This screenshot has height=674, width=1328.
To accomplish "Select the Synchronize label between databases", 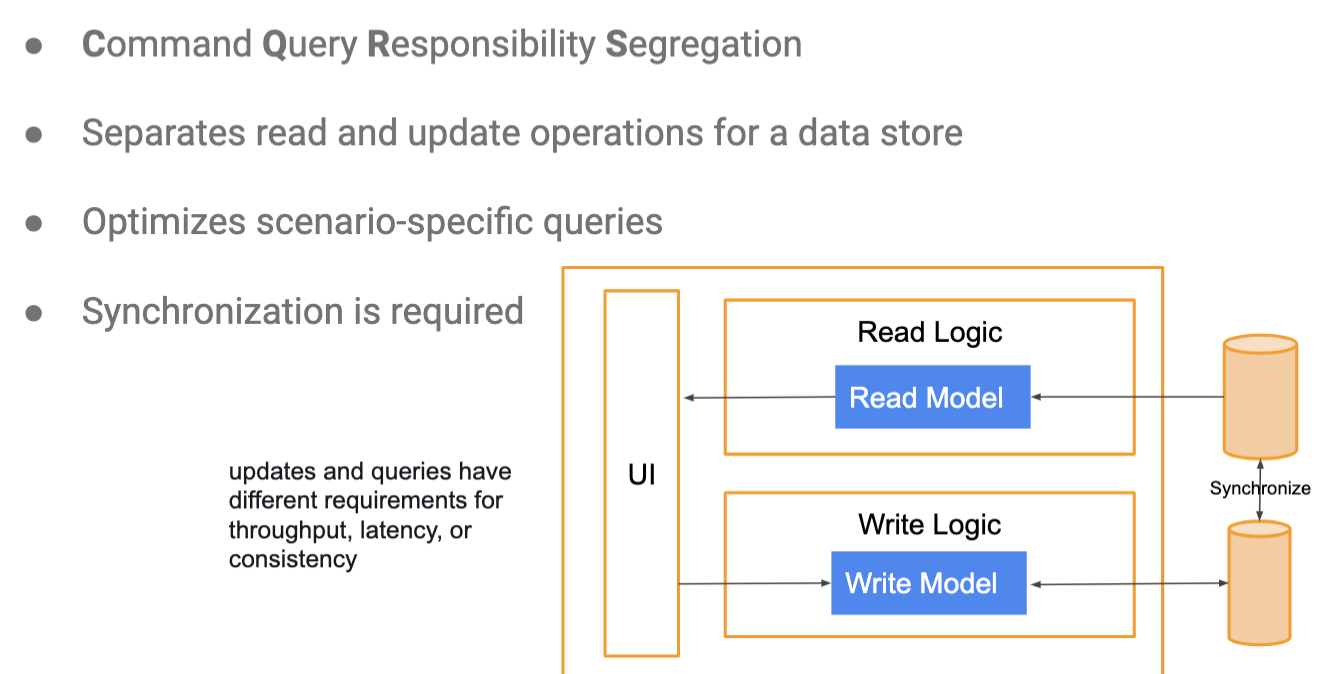I will click(1260, 489).
